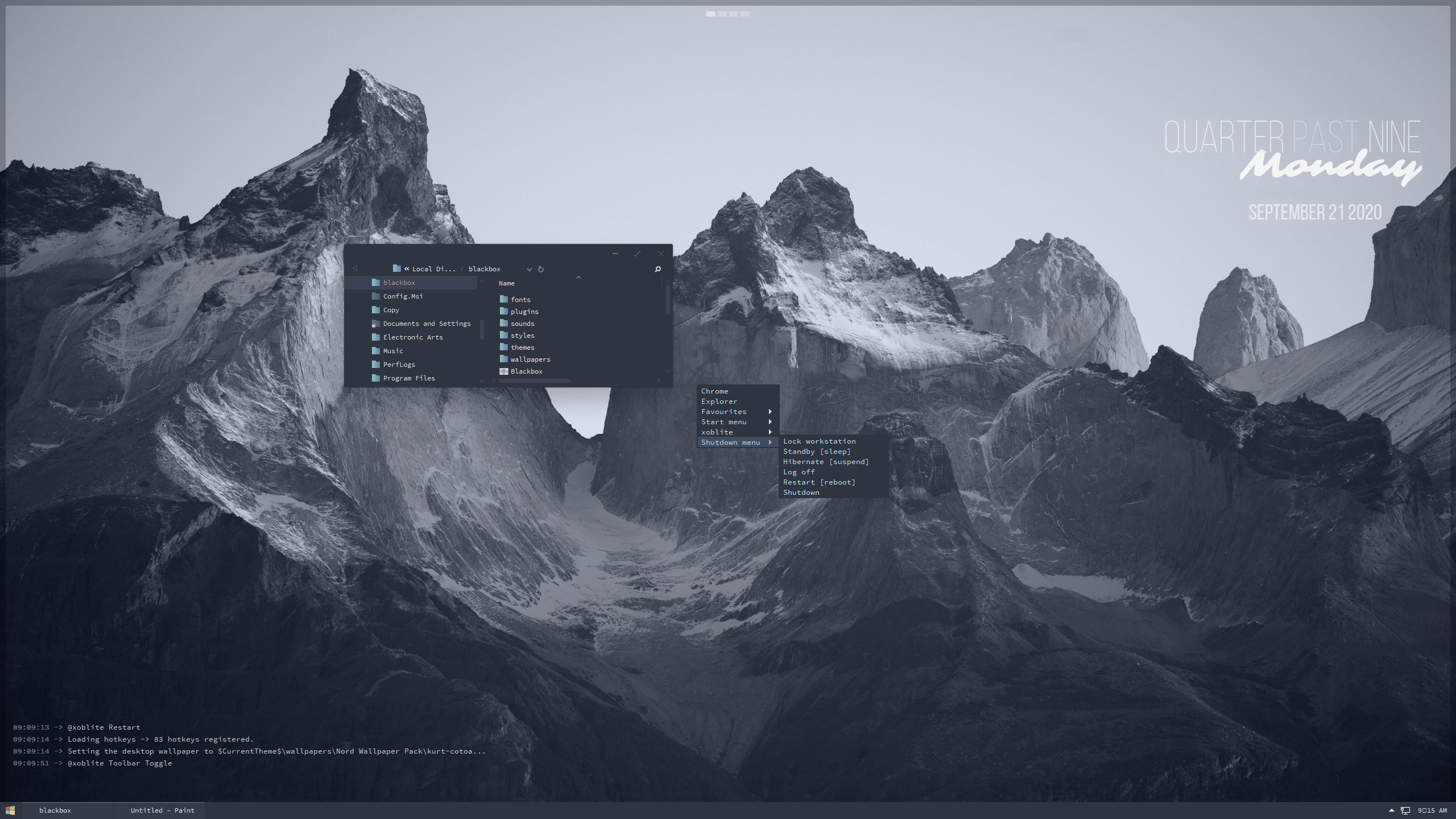This screenshot has height=819, width=1456.
Task: Navigate back using the back arrow
Action: coord(355,268)
